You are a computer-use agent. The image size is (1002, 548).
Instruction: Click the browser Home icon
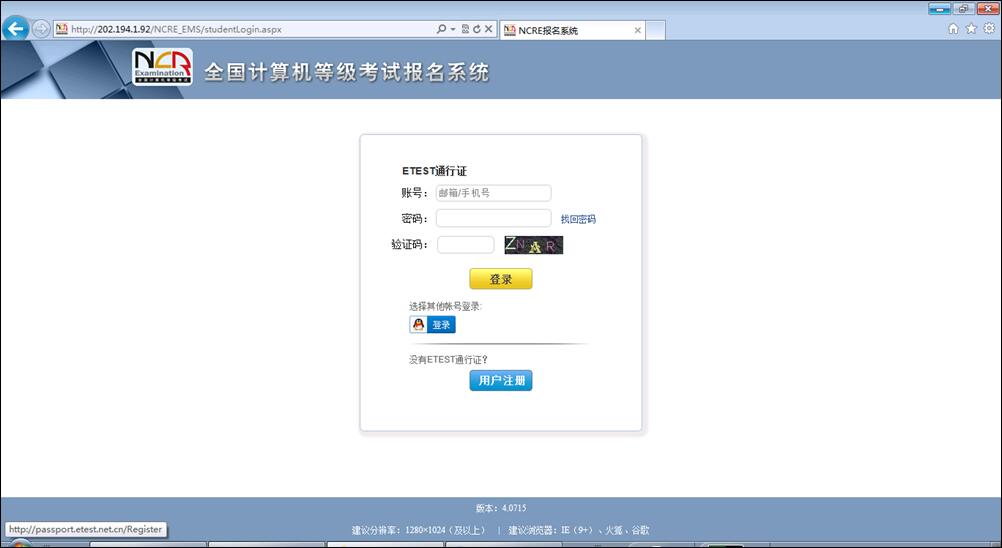(953, 29)
